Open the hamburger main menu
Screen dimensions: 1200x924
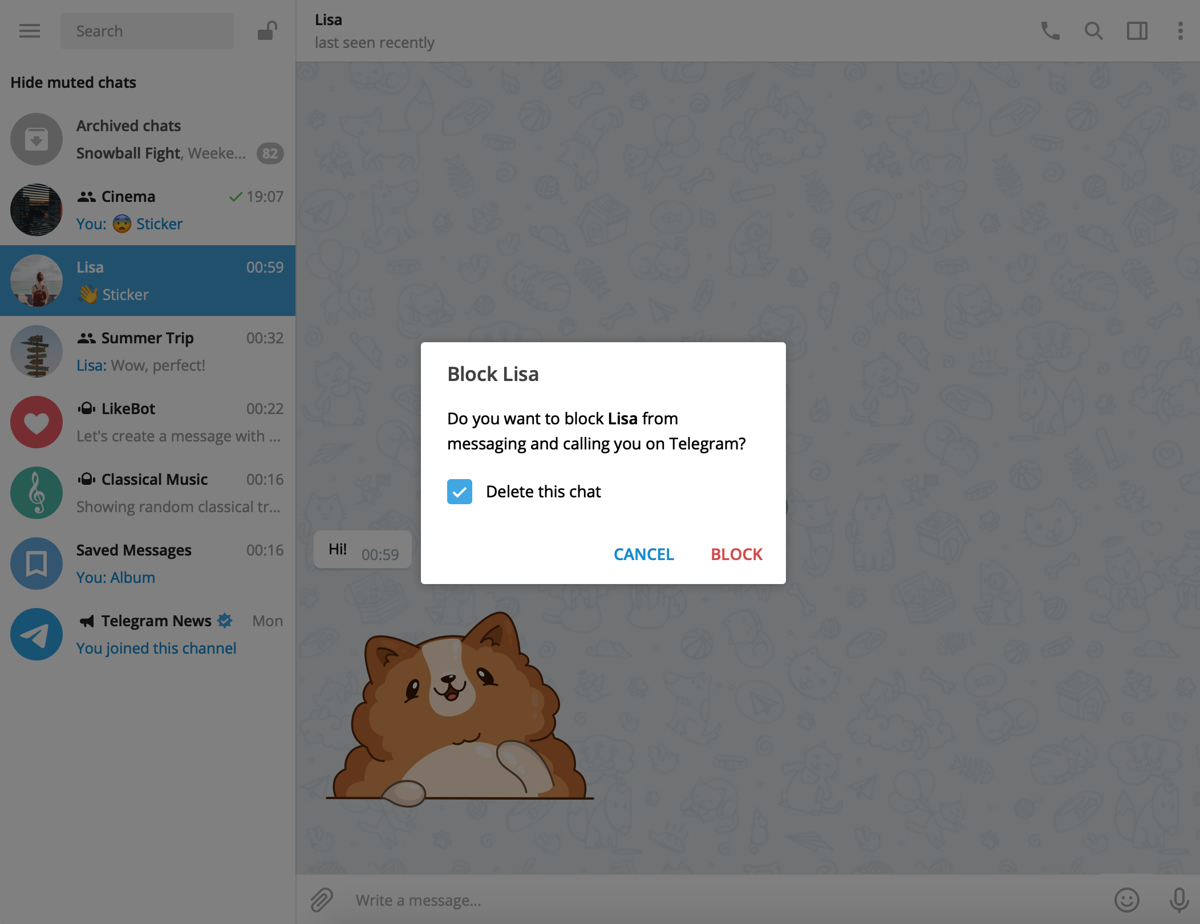pos(30,31)
